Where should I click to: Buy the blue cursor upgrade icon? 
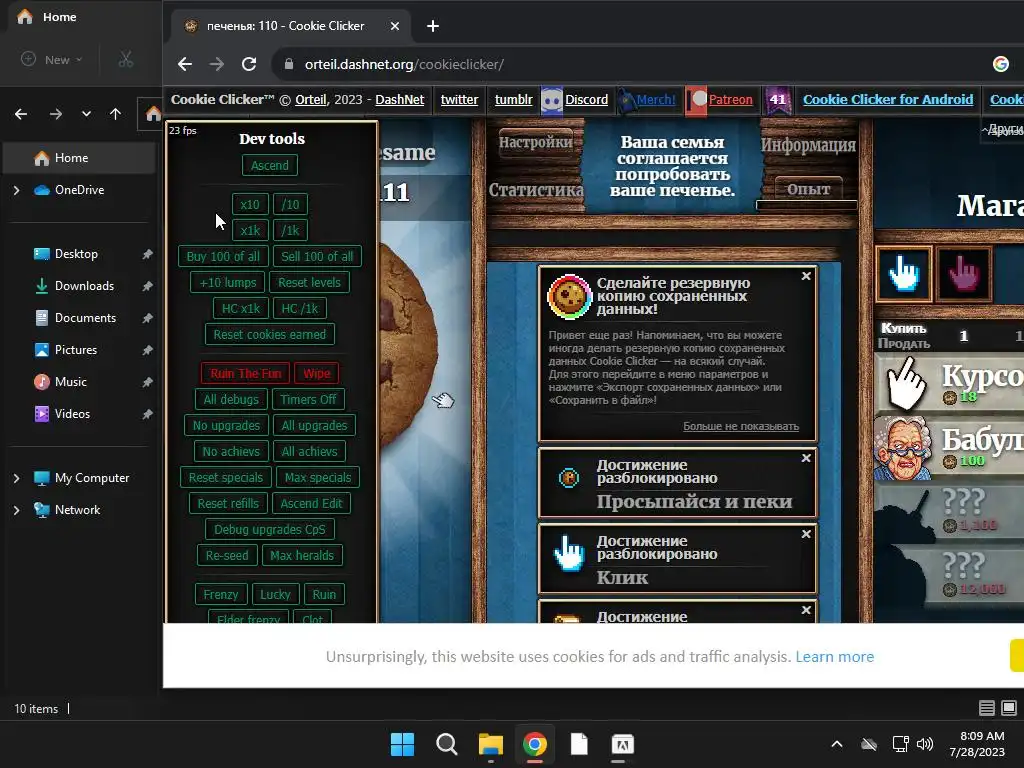(904, 274)
